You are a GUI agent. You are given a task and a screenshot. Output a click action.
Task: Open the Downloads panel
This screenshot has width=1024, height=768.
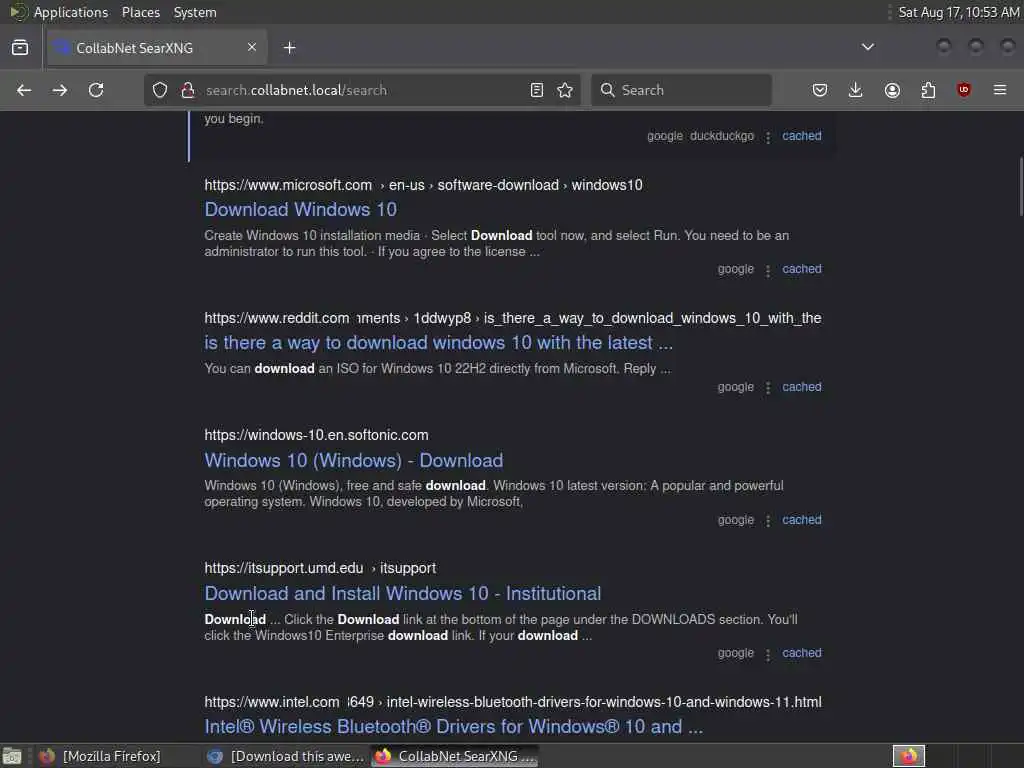tap(856, 90)
